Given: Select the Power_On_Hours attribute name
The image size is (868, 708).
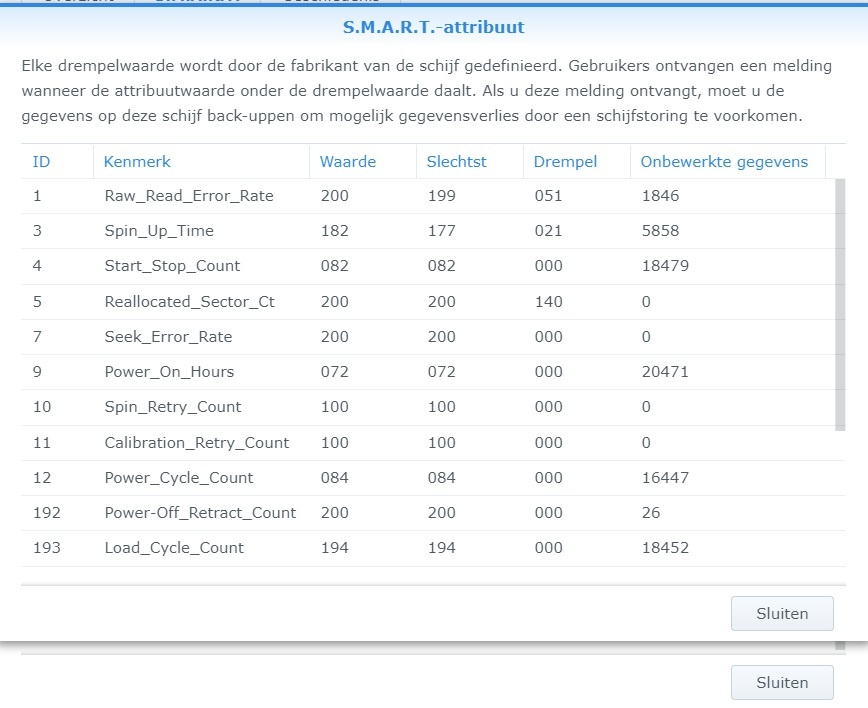Looking at the screenshot, I should pos(169,372).
